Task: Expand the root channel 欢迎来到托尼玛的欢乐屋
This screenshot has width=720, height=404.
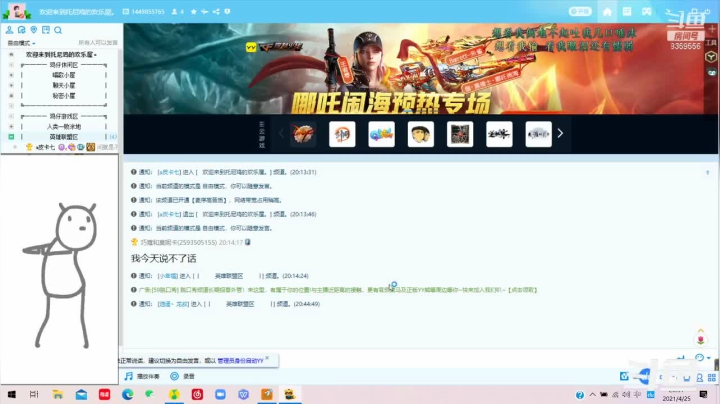Action: pos(62,55)
